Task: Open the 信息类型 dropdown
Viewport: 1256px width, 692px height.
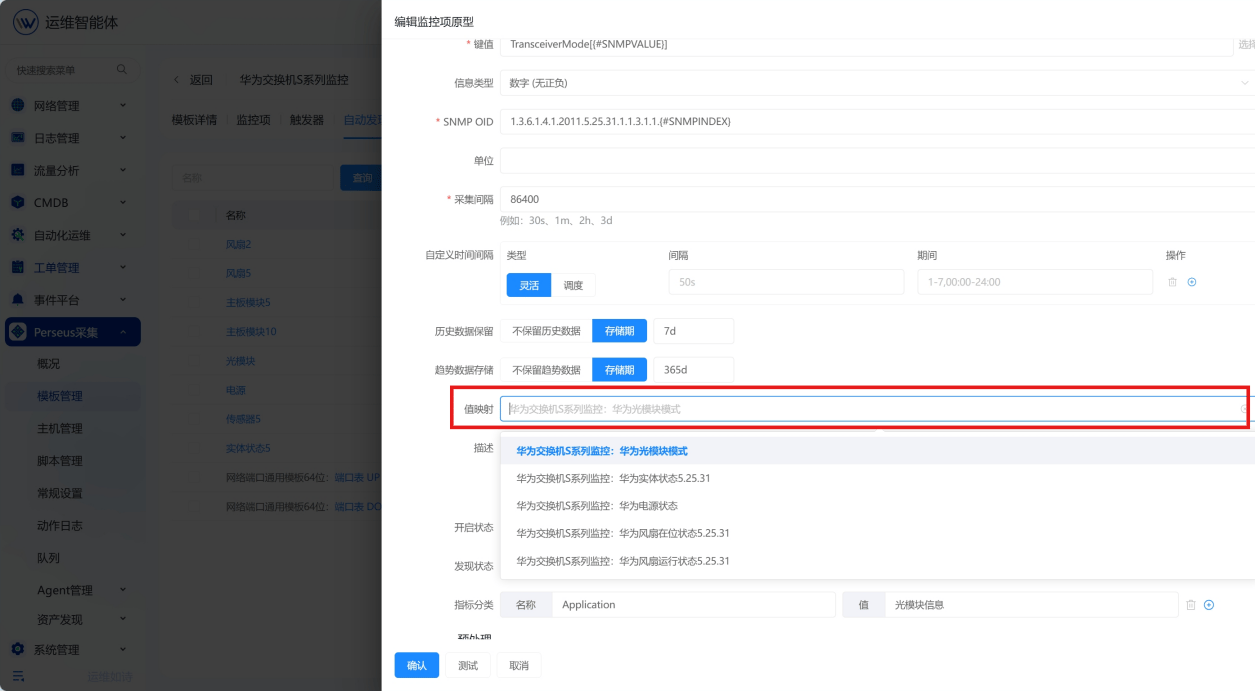Action: tap(877, 83)
